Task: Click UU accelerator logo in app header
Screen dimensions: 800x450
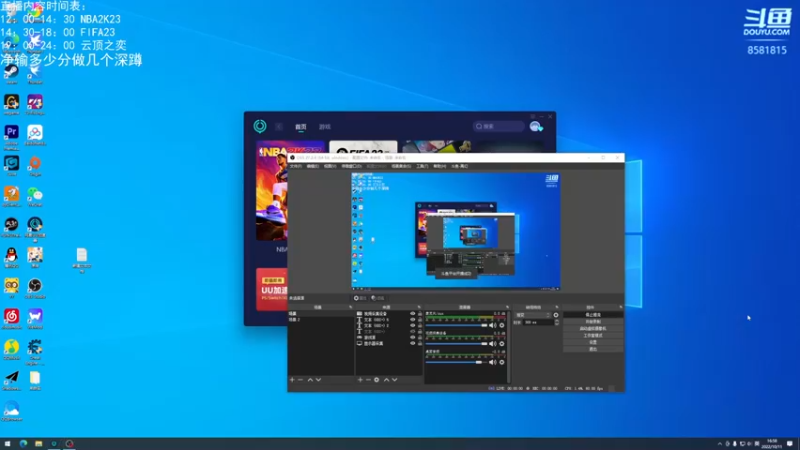Action: coord(260,126)
